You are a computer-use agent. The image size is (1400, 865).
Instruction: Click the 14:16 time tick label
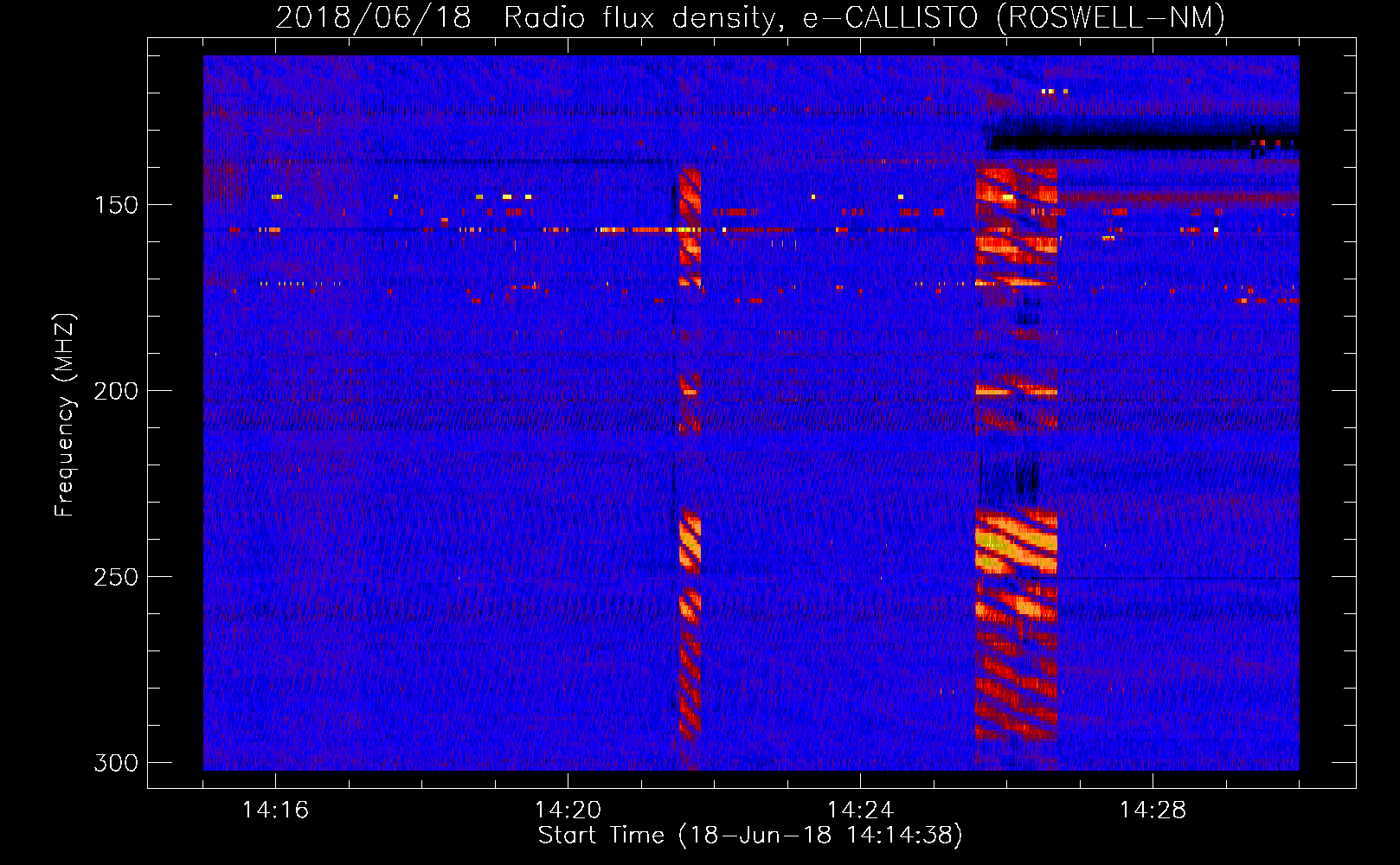pyautogui.click(x=275, y=810)
